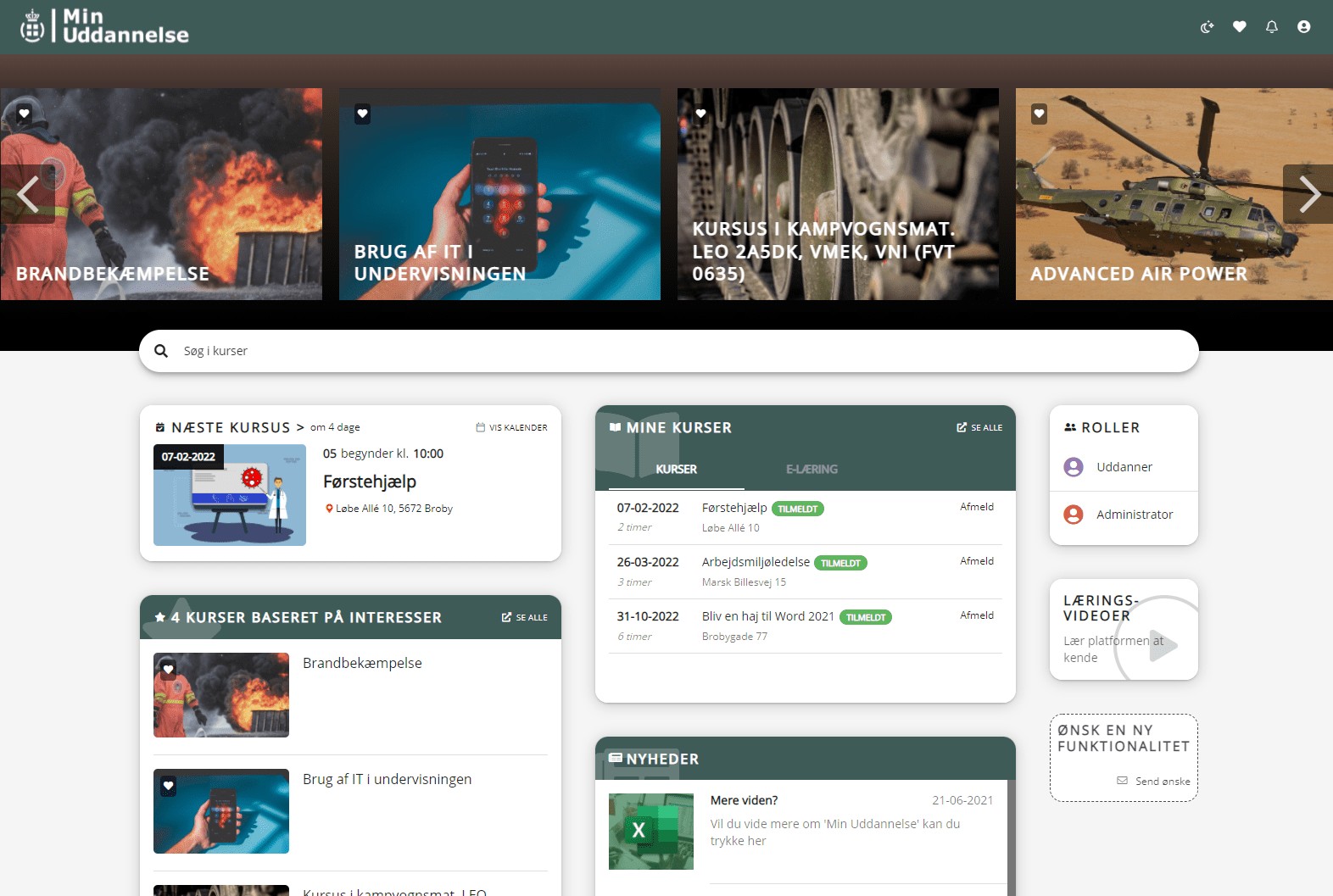1333x896 pixels.
Task: Unregister from Bliv en haj til Word
Action: pos(977,615)
